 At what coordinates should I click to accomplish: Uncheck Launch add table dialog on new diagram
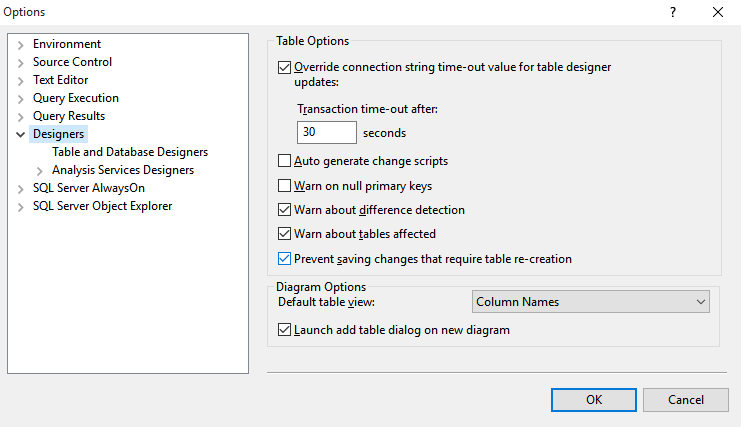pos(284,330)
